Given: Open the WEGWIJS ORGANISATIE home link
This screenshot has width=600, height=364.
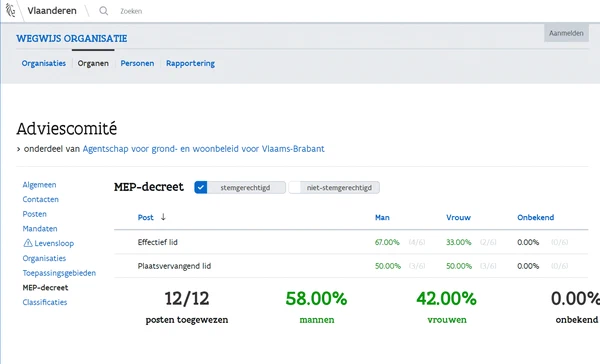Looking at the screenshot, I should [x=72, y=38].
